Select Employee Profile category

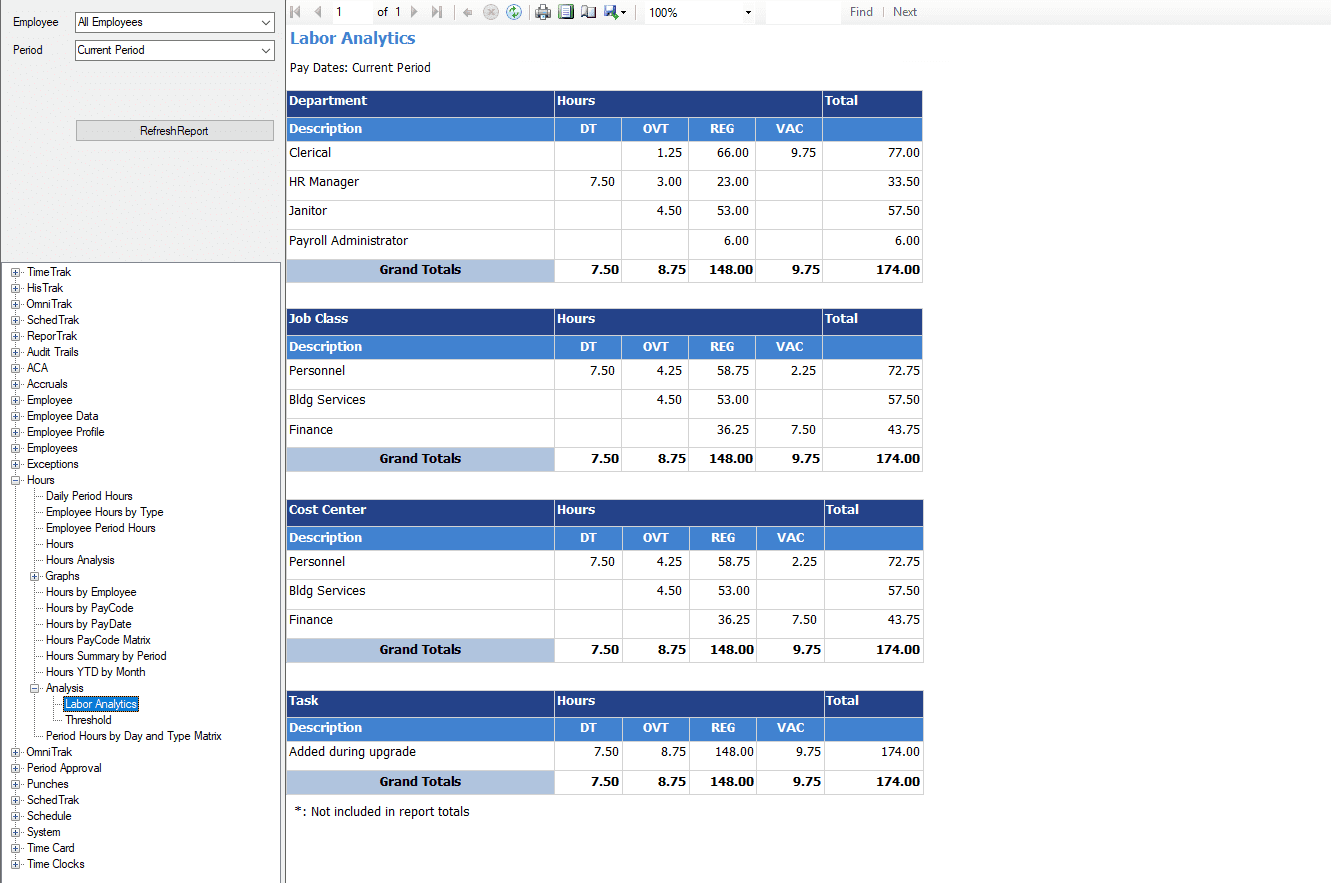pos(65,432)
